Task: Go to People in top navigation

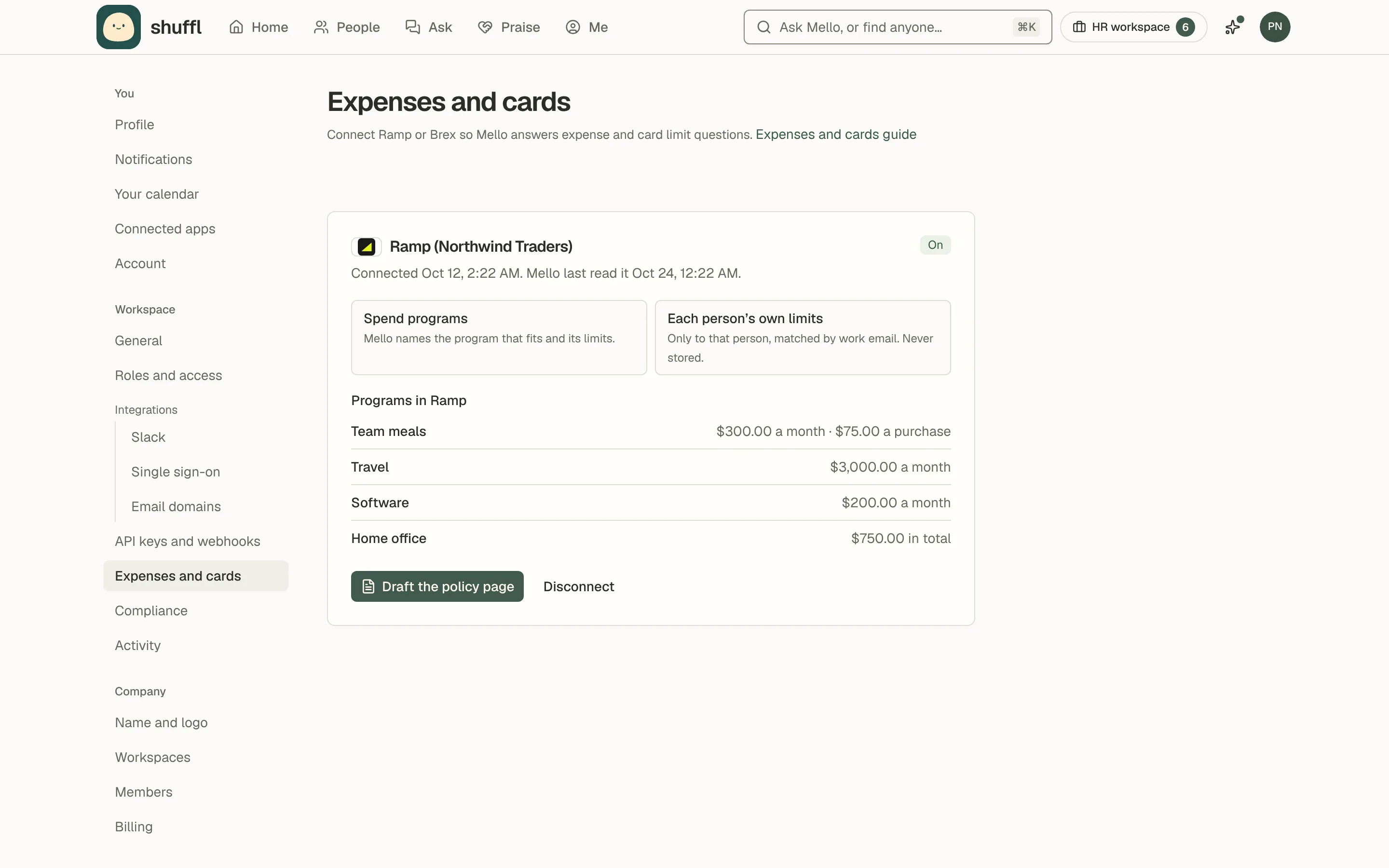Action: 347,27
